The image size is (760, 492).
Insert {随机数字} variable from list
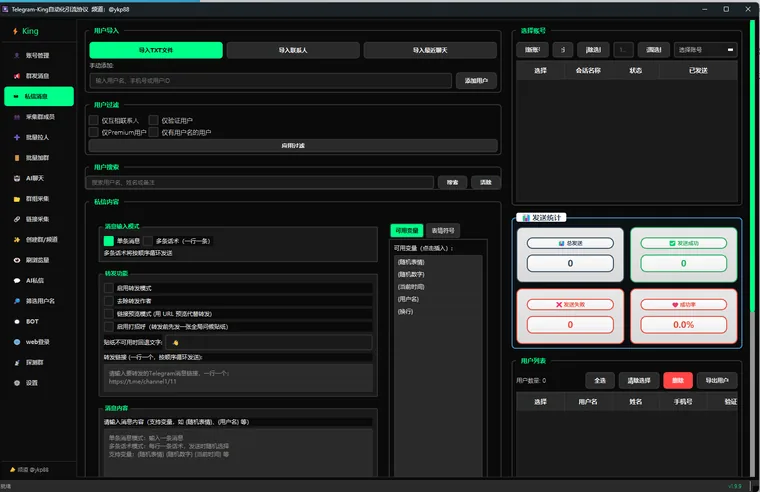point(411,274)
